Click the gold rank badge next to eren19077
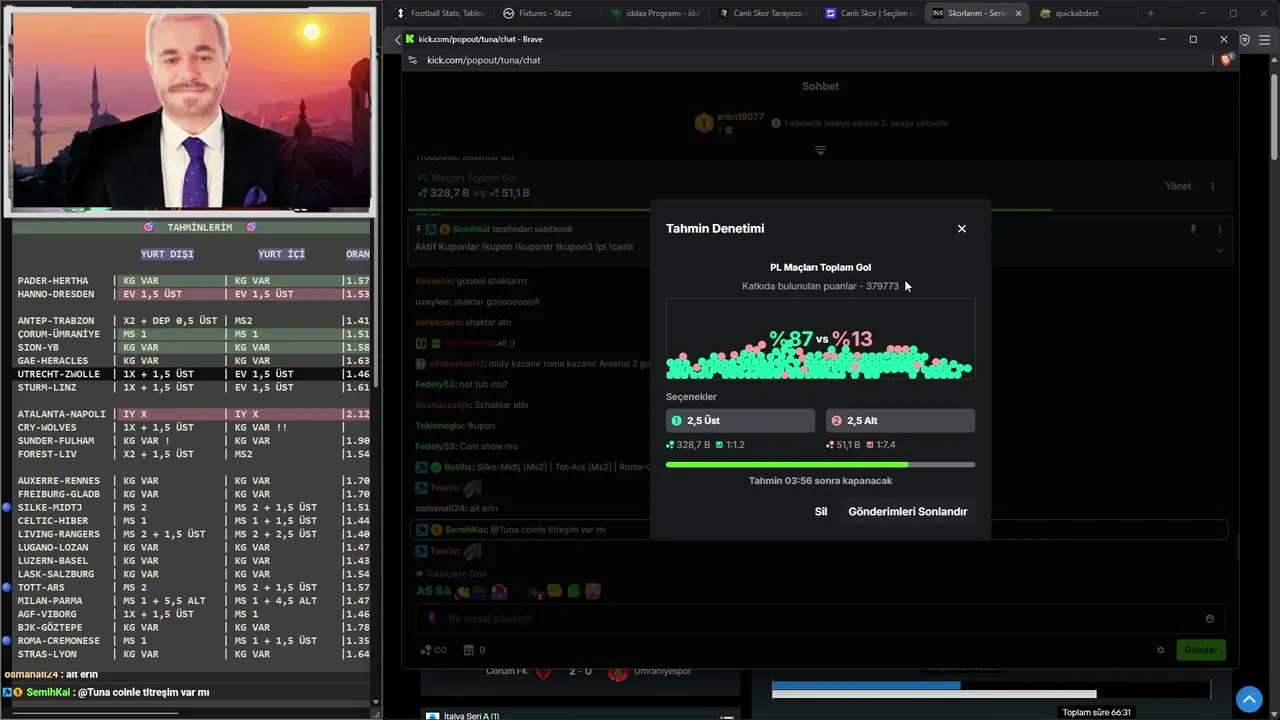 tap(704, 123)
